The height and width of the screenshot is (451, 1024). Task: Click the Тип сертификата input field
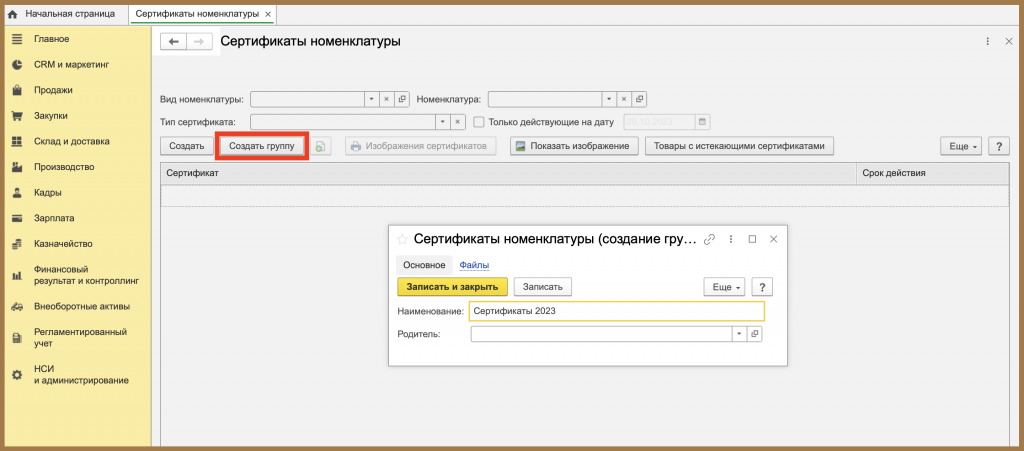pos(344,122)
